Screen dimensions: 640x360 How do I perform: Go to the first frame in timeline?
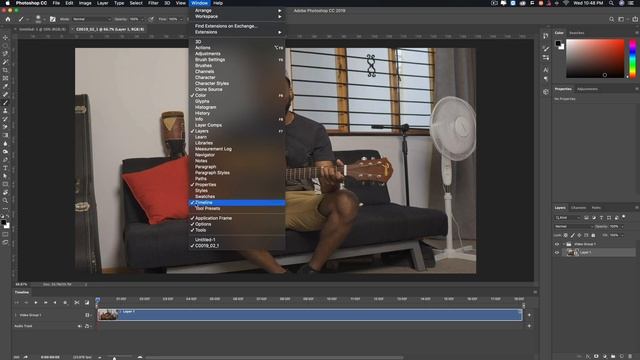[17, 303]
